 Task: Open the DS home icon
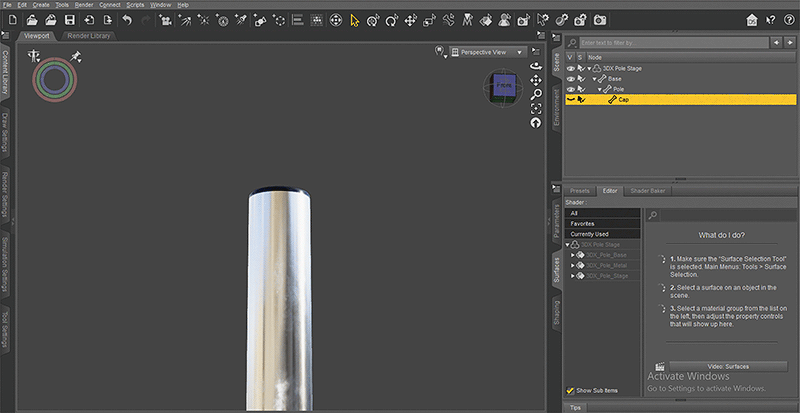click(751, 20)
